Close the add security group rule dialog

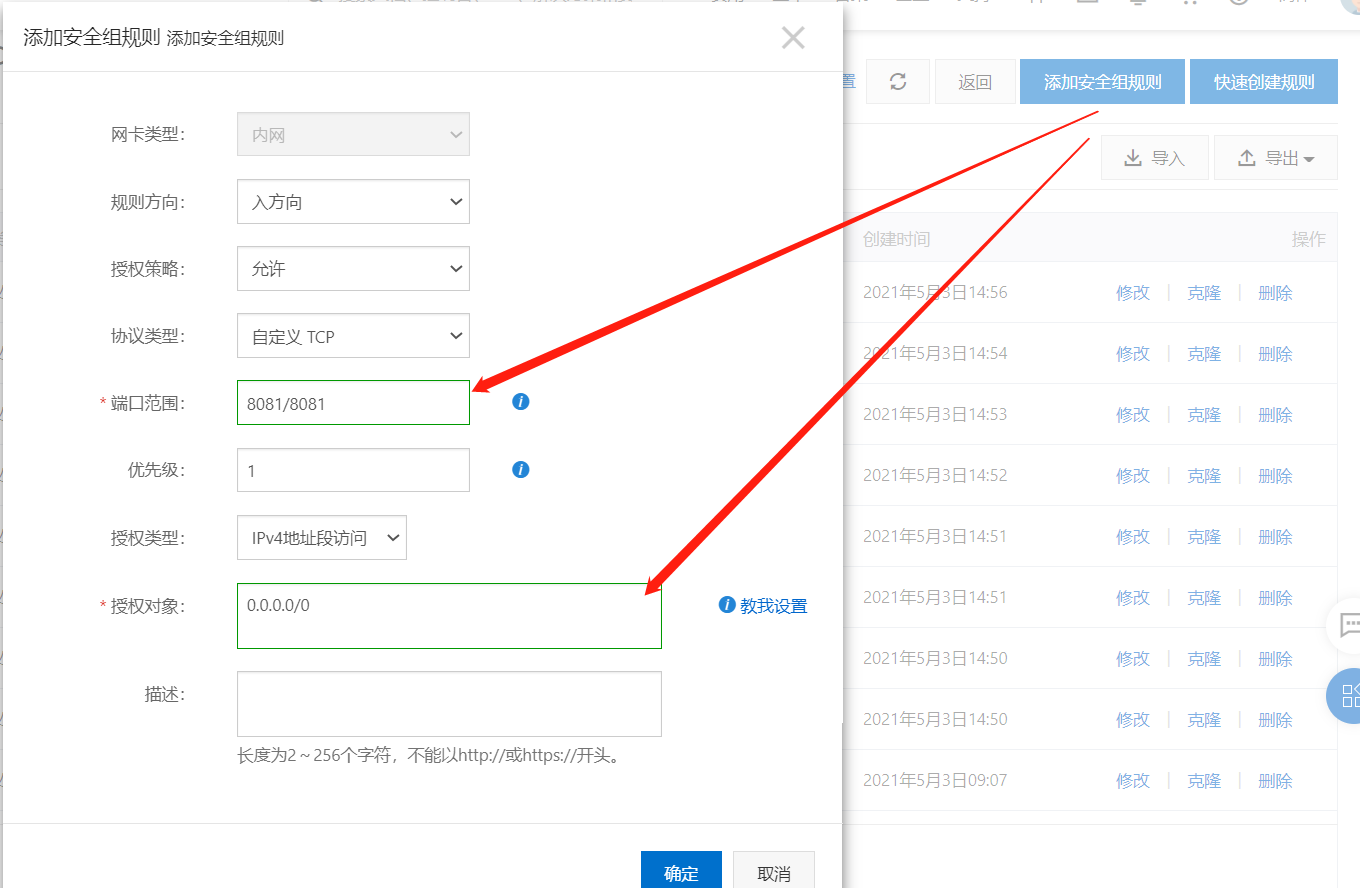(793, 38)
